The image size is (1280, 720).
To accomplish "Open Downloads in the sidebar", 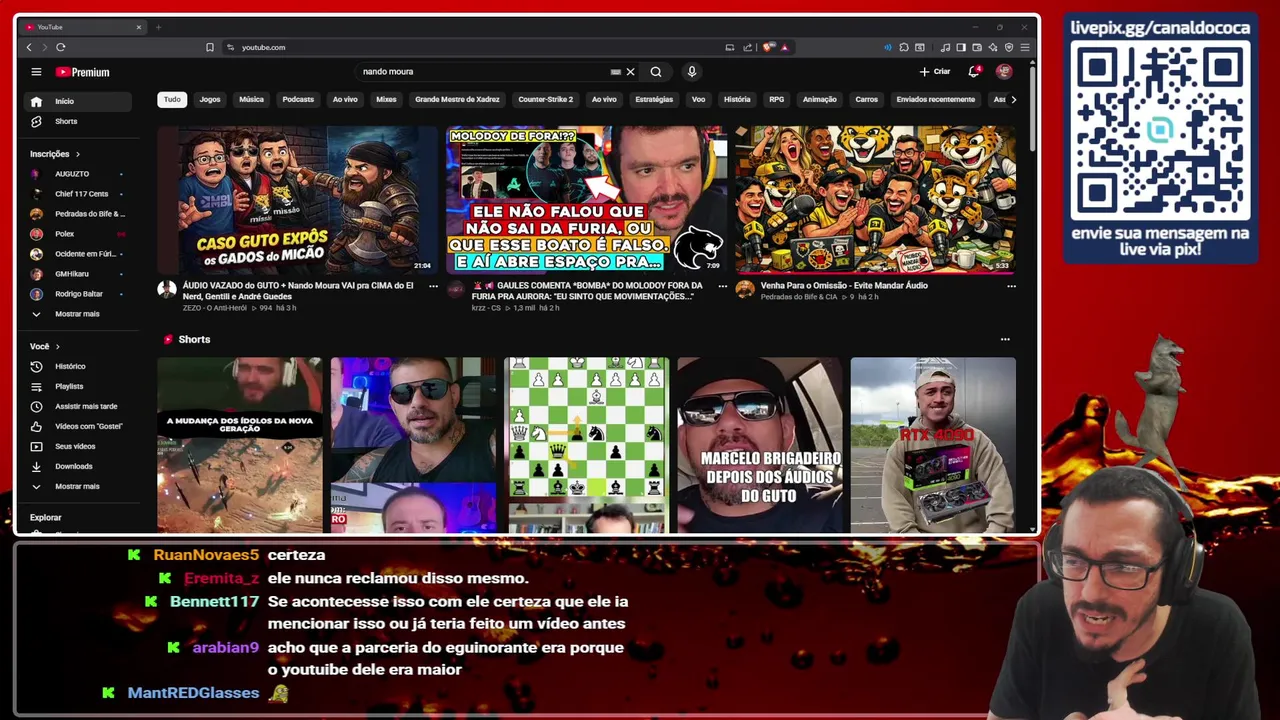I will point(78,466).
